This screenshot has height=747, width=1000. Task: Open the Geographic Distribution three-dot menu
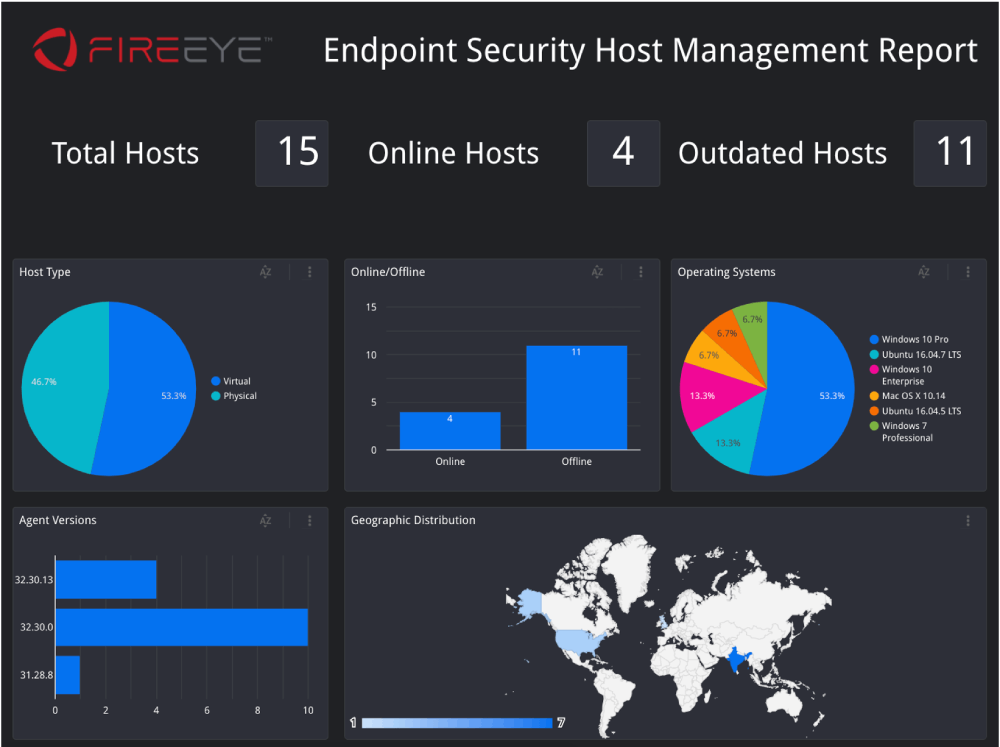(x=968, y=521)
